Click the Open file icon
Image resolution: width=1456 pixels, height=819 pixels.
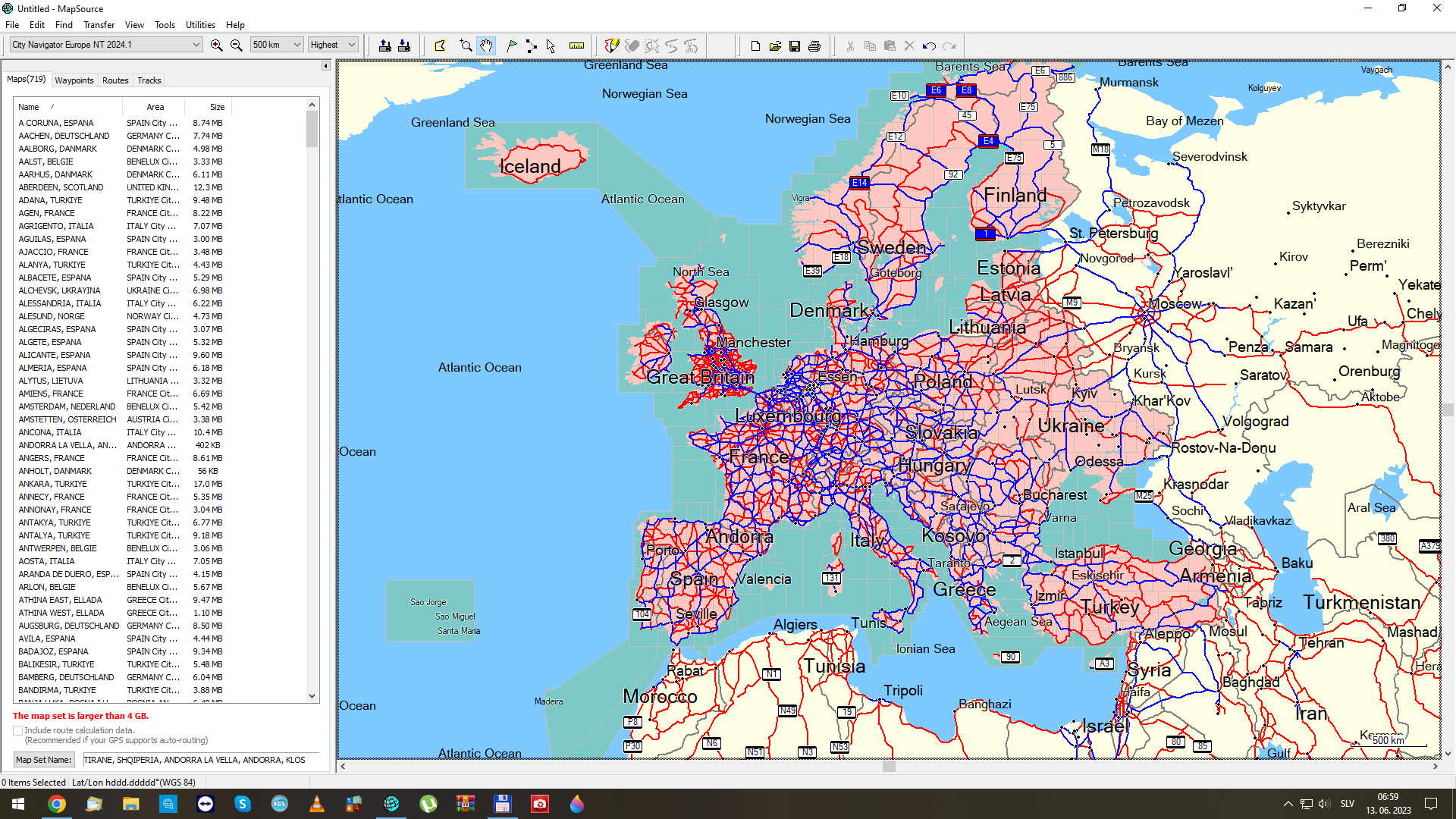(775, 45)
